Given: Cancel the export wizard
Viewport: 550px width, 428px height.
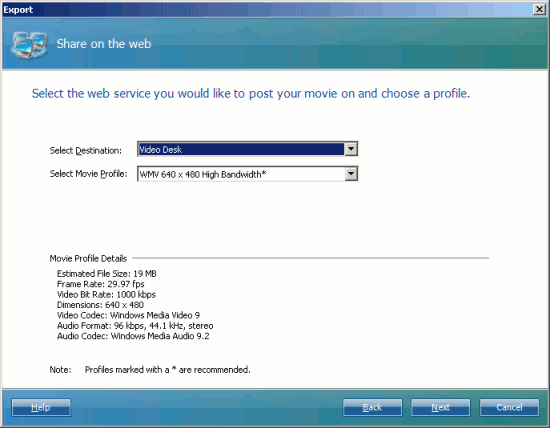Looking at the screenshot, I should [509, 407].
